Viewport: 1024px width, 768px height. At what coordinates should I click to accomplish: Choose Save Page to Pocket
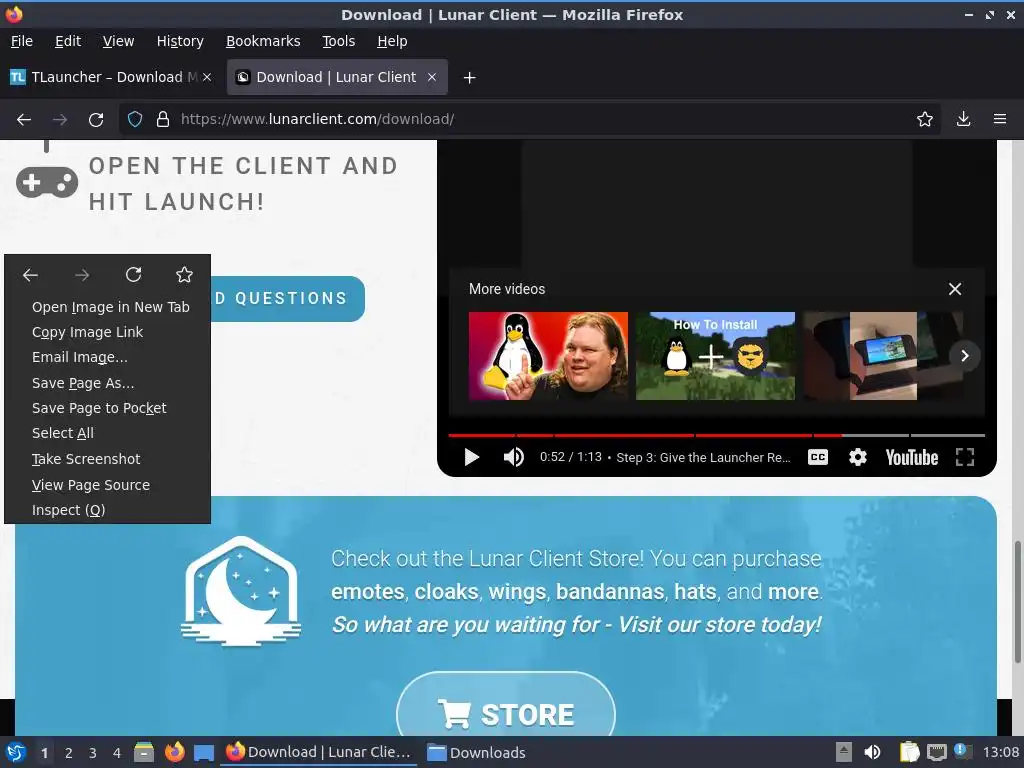(108, 408)
